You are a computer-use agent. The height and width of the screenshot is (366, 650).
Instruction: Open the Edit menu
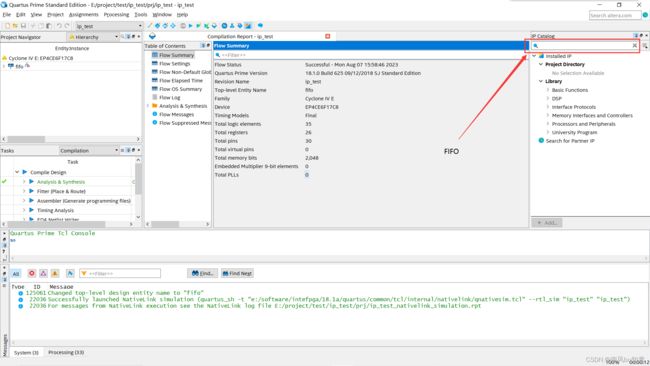click(21, 15)
